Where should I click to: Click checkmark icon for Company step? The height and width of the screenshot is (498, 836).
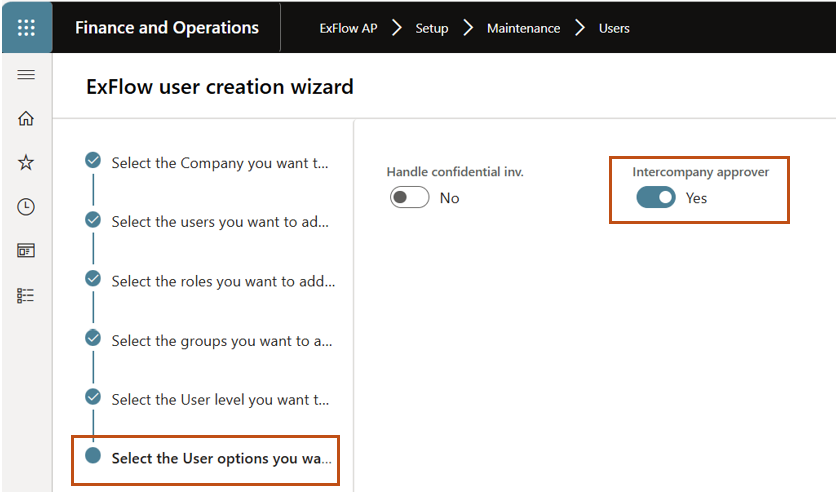click(93, 160)
